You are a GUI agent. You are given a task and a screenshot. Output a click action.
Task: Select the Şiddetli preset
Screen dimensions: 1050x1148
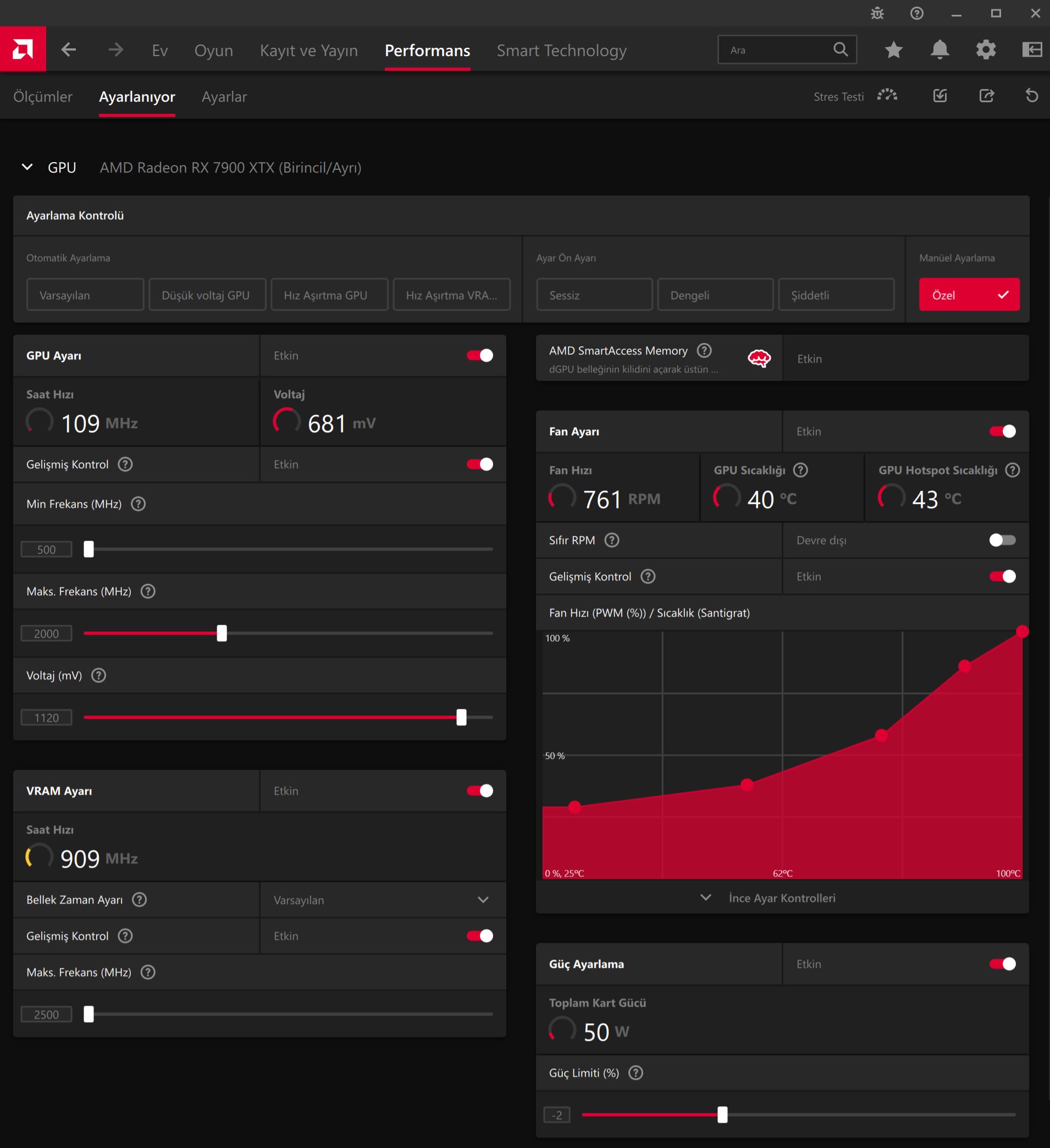836,295
